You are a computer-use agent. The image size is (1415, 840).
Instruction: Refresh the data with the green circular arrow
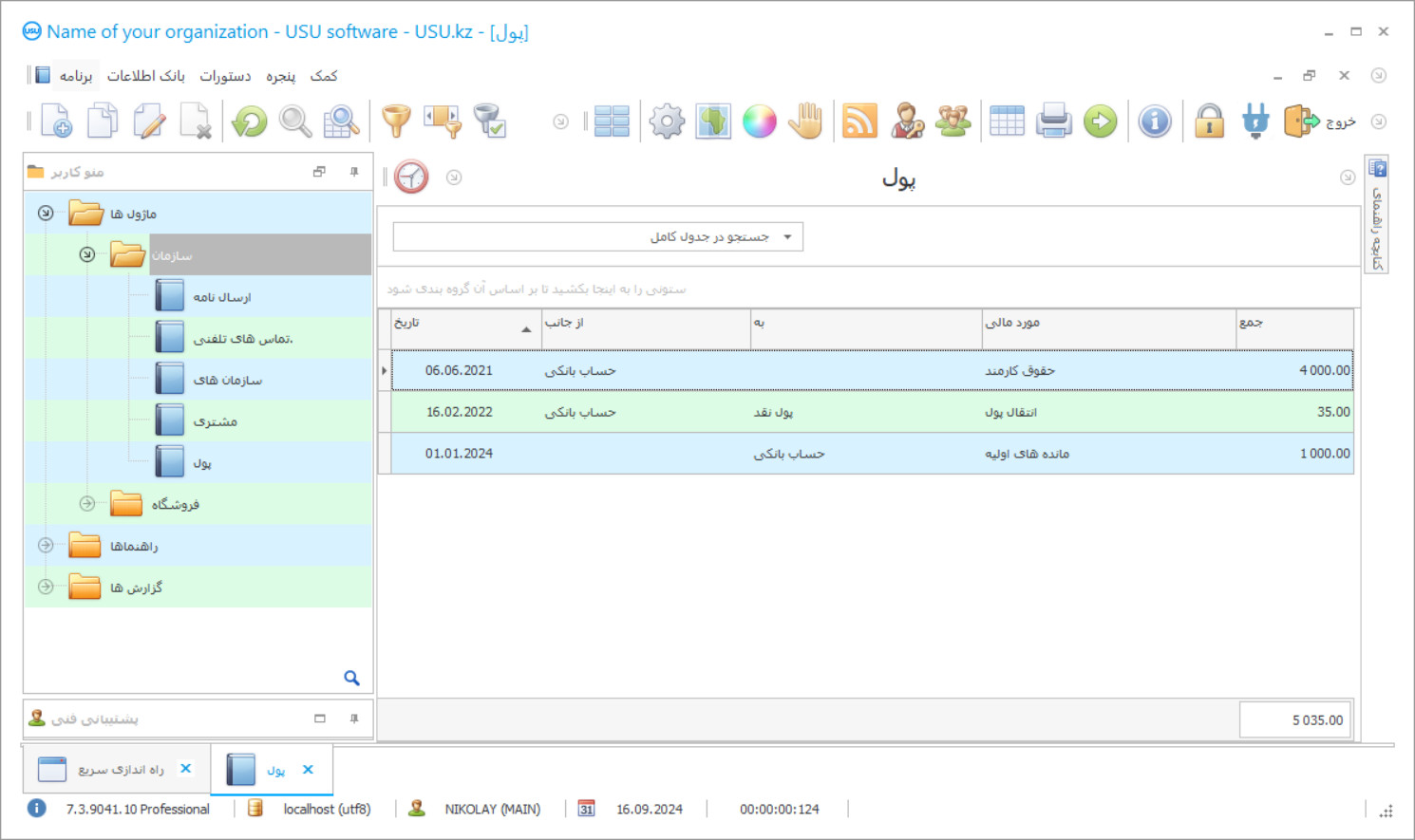click(x=248, y=121)
